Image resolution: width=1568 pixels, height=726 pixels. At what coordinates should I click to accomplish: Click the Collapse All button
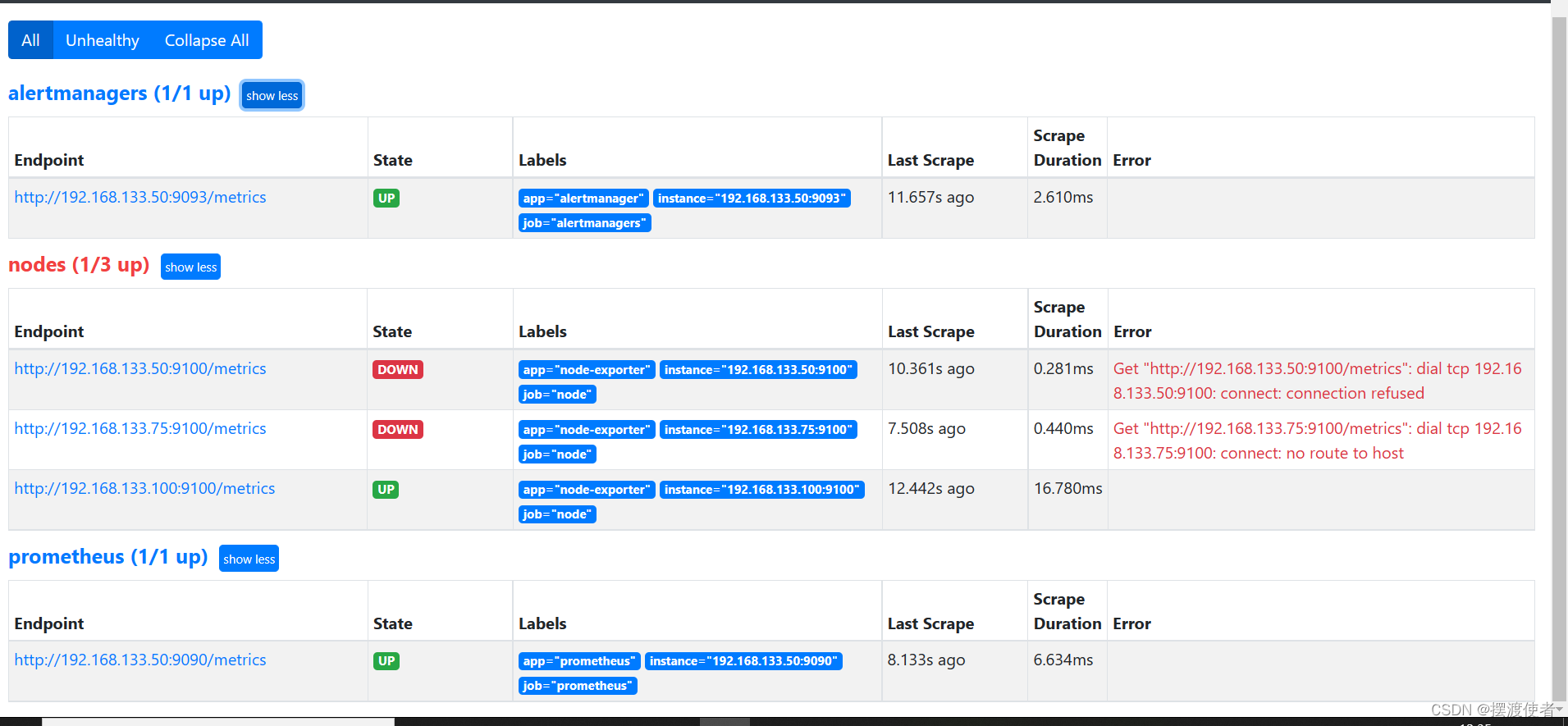click(x=207, y=40)
